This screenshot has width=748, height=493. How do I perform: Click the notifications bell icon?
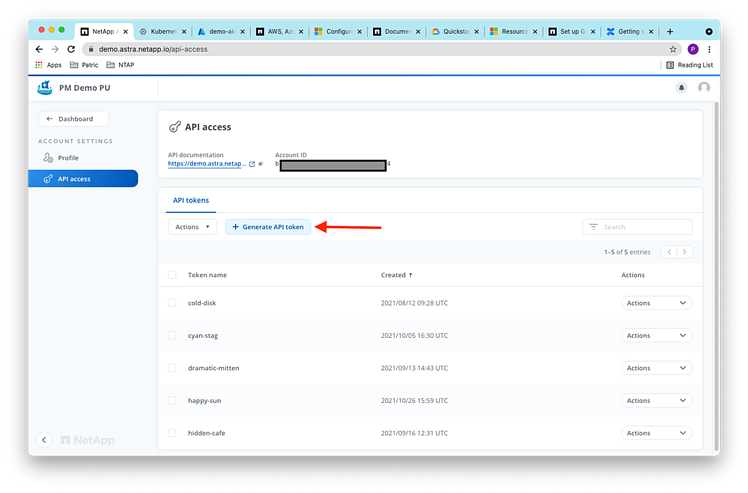682,88
